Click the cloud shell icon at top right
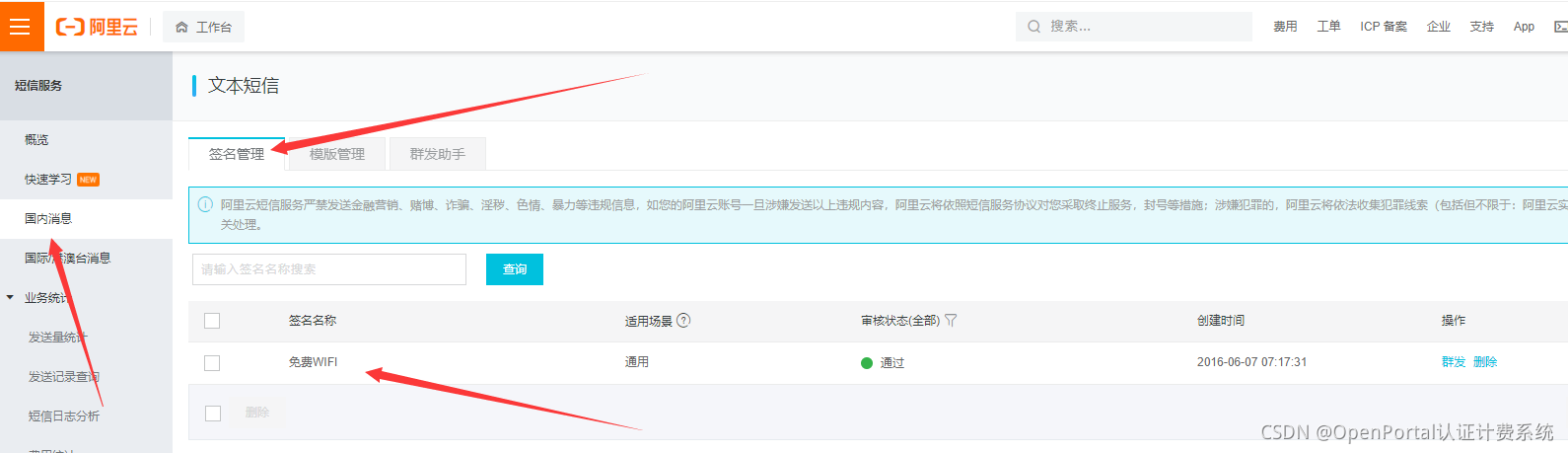1568x453 pixels. click(1560, 27)
